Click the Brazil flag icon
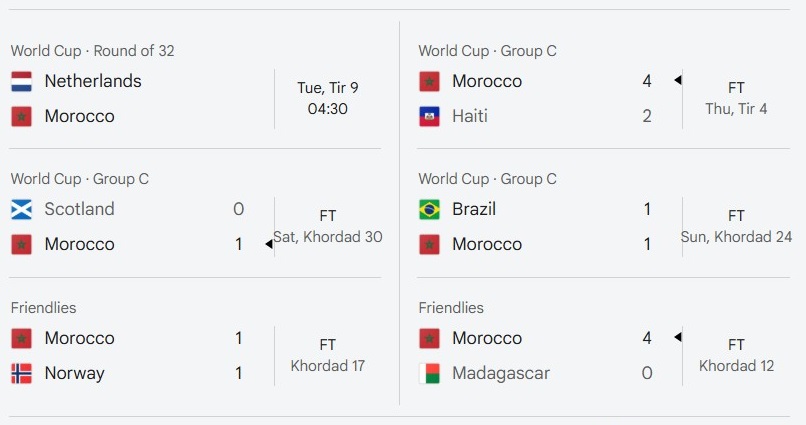 [429, 209]
